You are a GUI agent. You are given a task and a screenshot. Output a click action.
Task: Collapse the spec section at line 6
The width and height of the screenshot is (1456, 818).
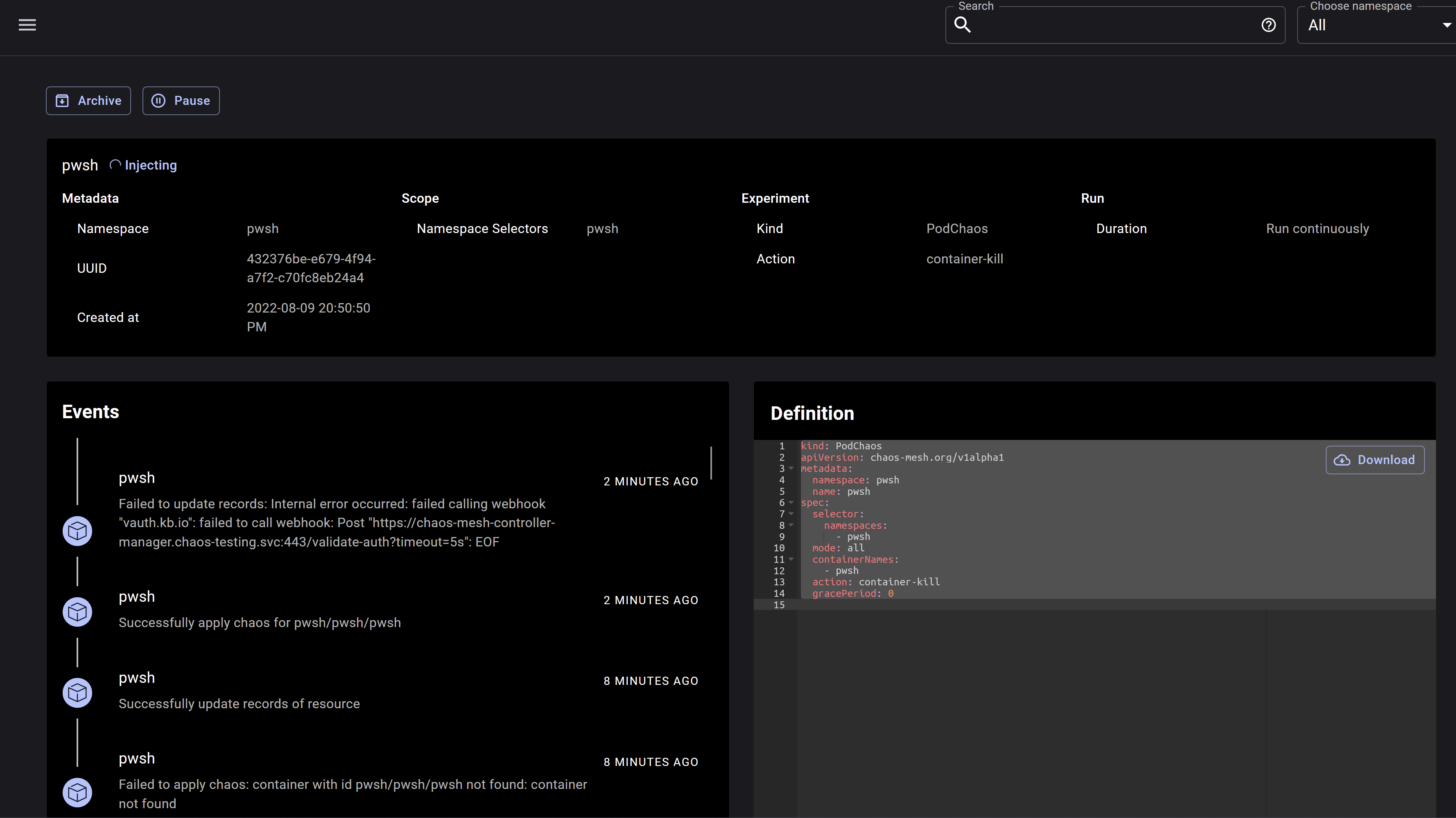click(x=791, y=503)
